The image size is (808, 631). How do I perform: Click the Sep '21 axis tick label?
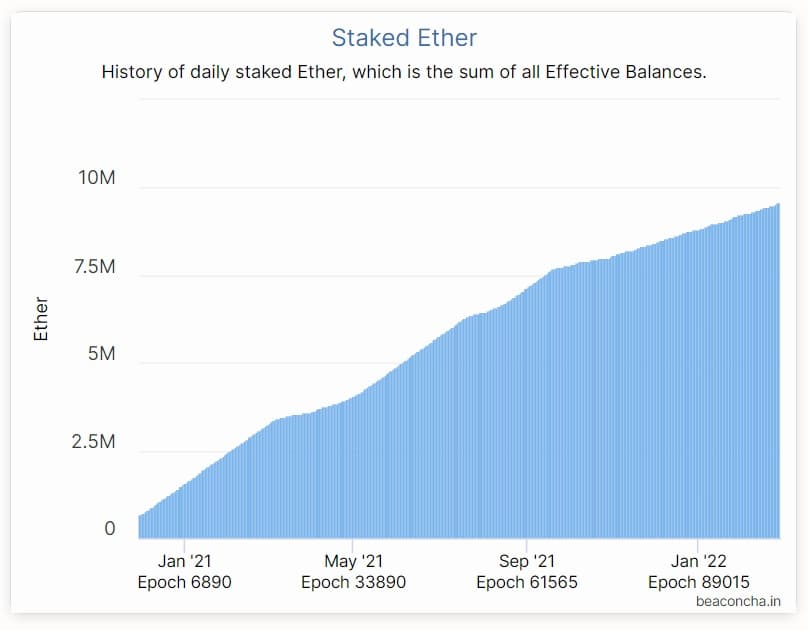pos(527,561)
